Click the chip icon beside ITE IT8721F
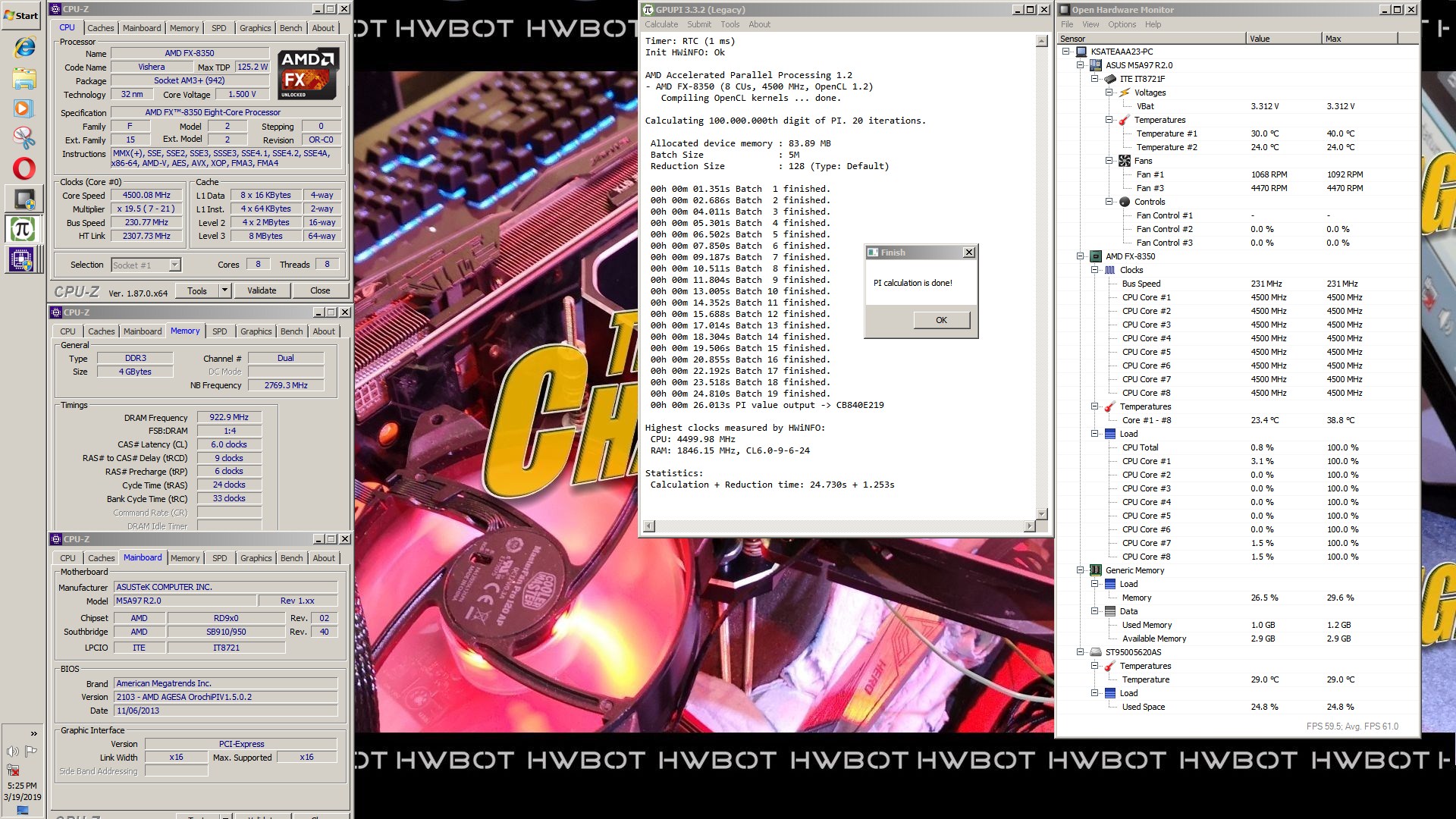 1110,79
